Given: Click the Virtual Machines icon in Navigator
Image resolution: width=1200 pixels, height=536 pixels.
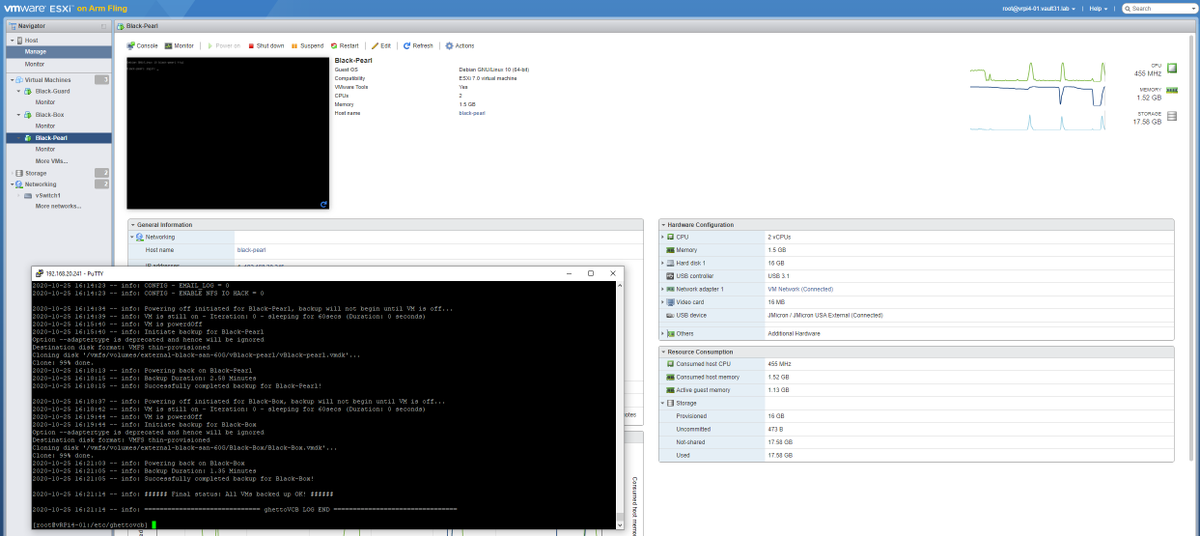Looking at the screenshot, I should point(19,79).
